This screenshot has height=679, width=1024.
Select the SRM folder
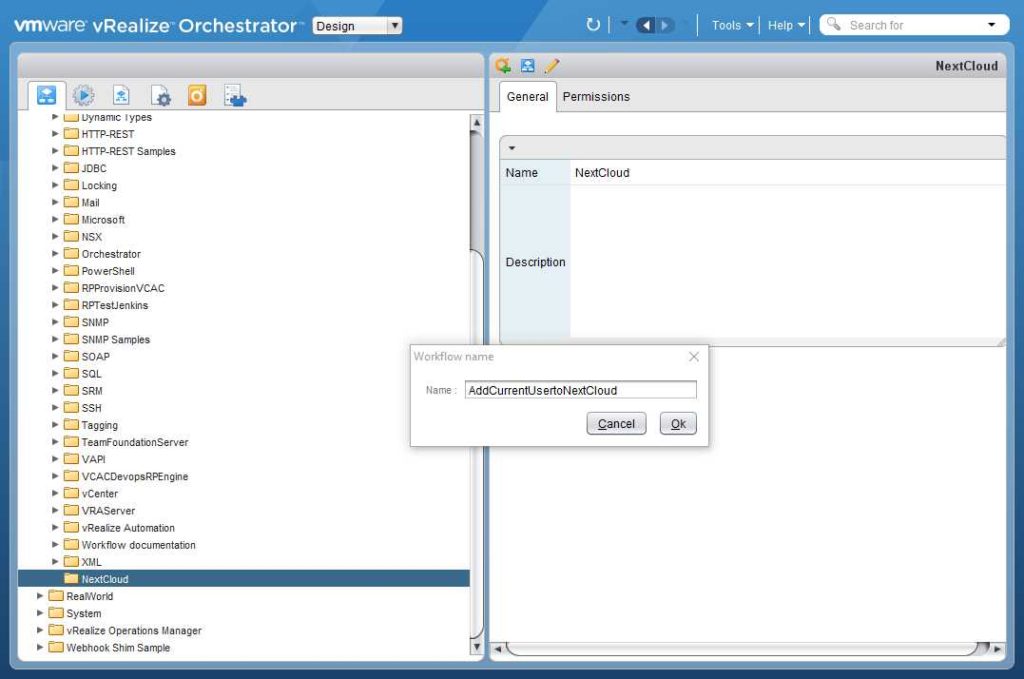(84, 390)
